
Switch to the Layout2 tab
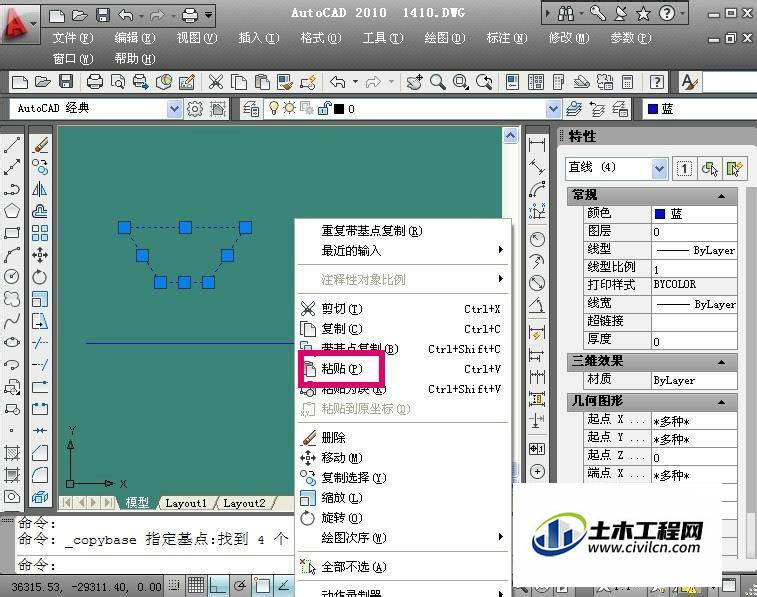(x=244, y=503)
